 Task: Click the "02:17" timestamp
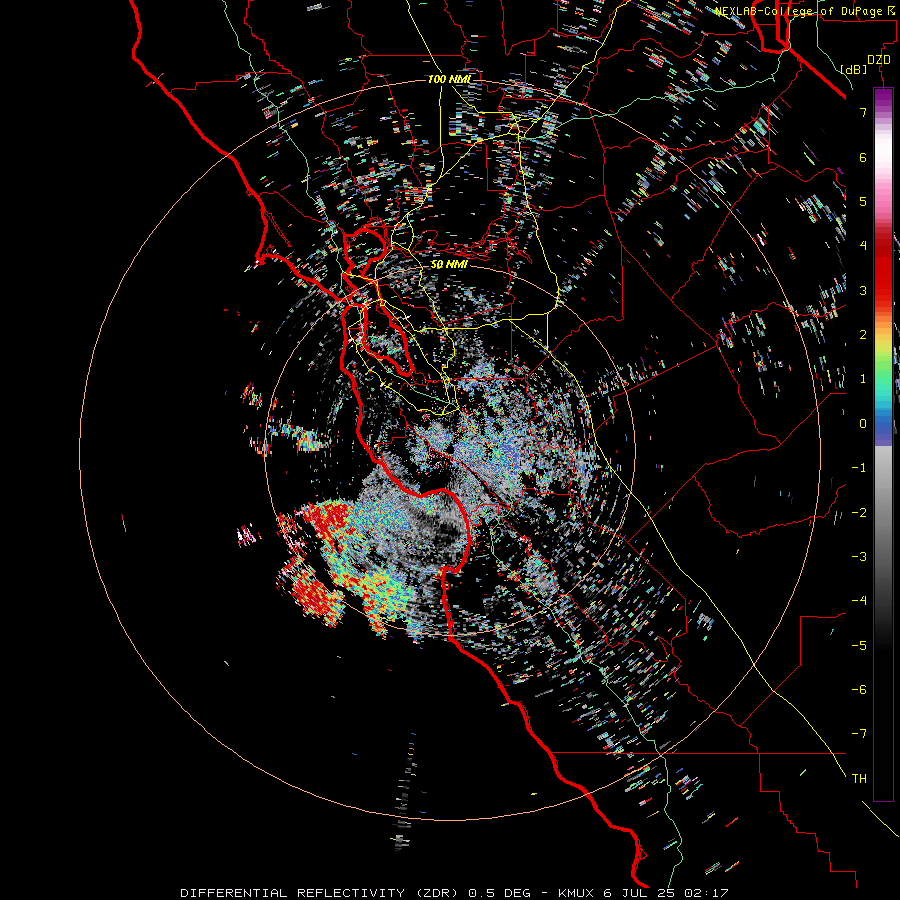coord(707,893)
